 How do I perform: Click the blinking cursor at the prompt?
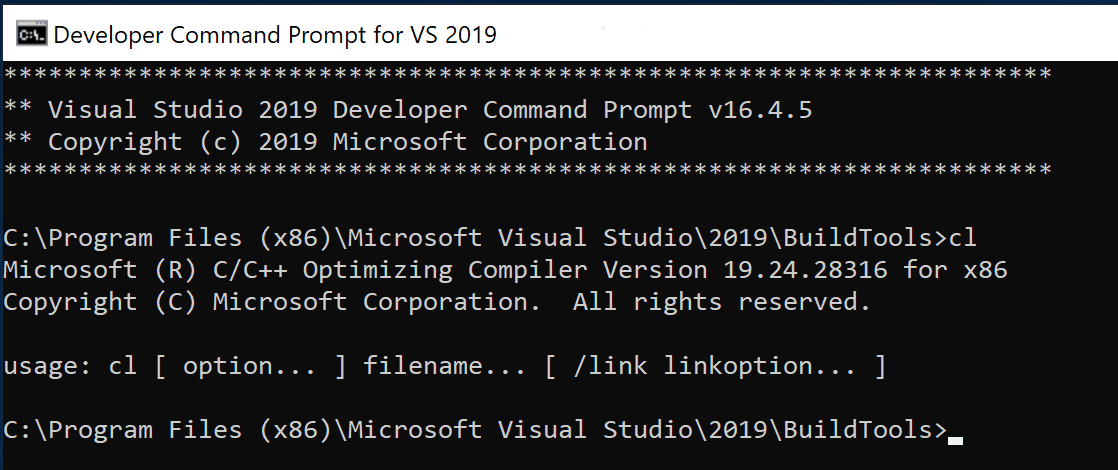tap(956, 439)
